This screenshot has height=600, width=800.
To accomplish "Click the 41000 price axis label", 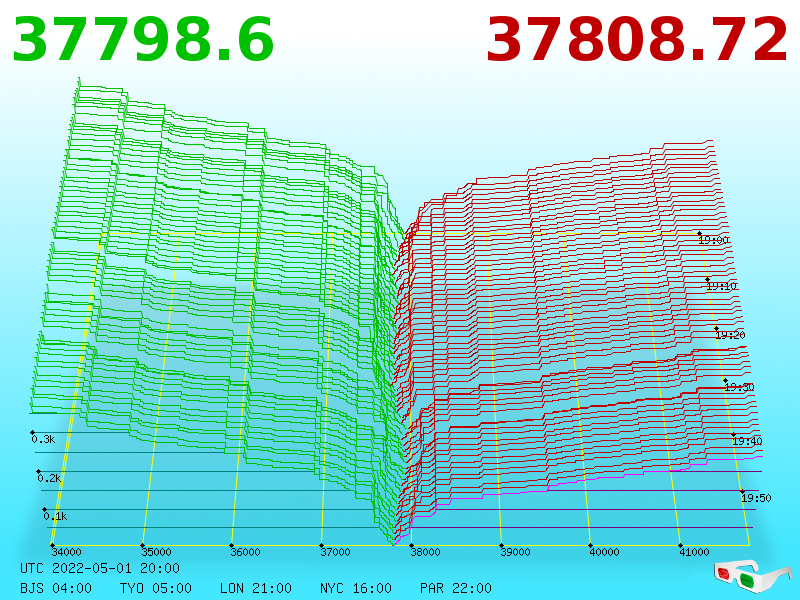I will [x=694, y=552].
